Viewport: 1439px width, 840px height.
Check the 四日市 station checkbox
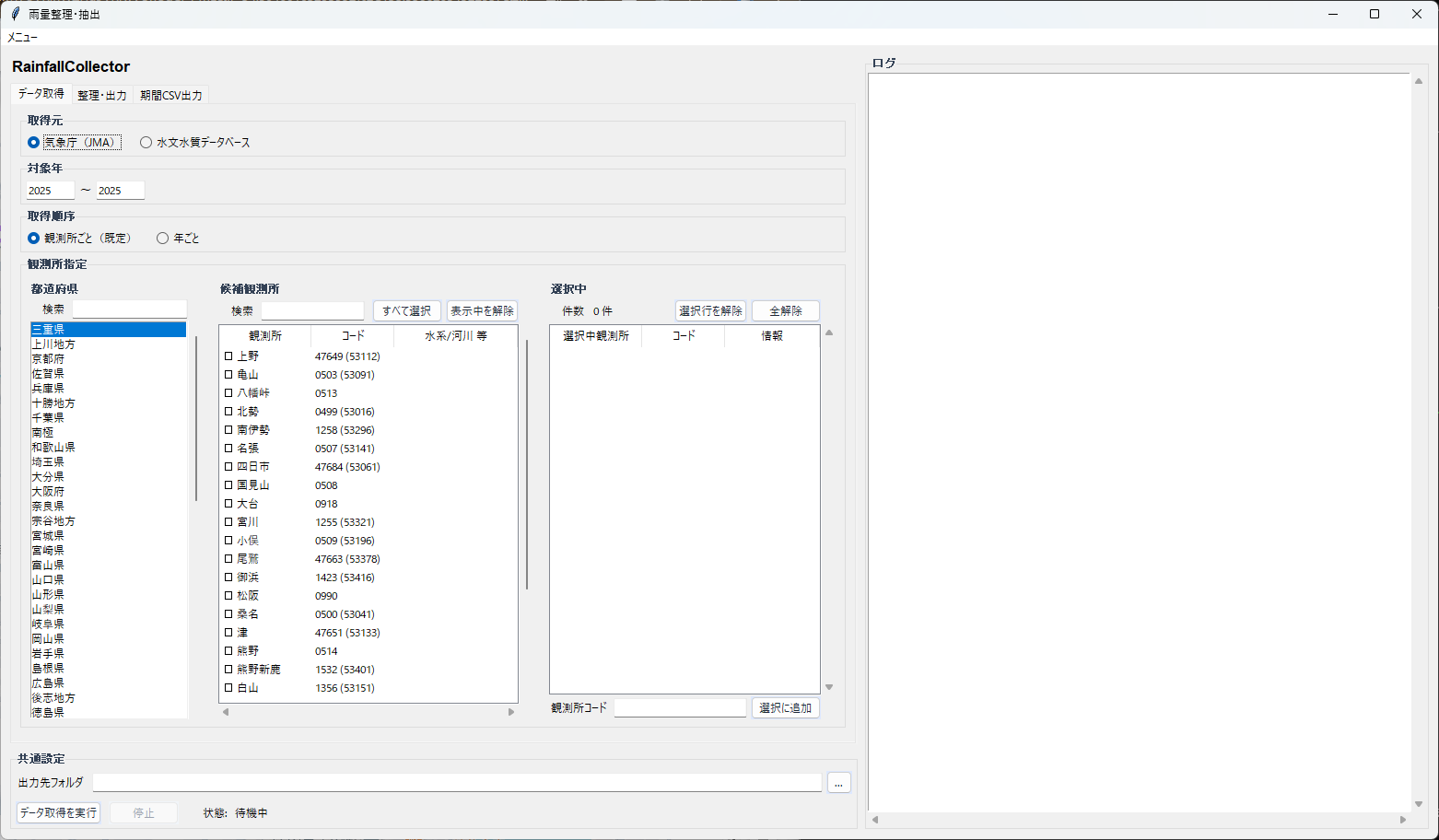pyautogui.click(x=228, y=467)
